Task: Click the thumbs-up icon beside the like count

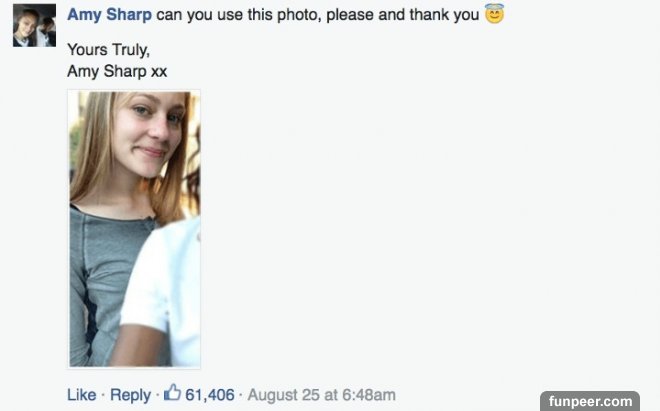Action: (172, 394)
